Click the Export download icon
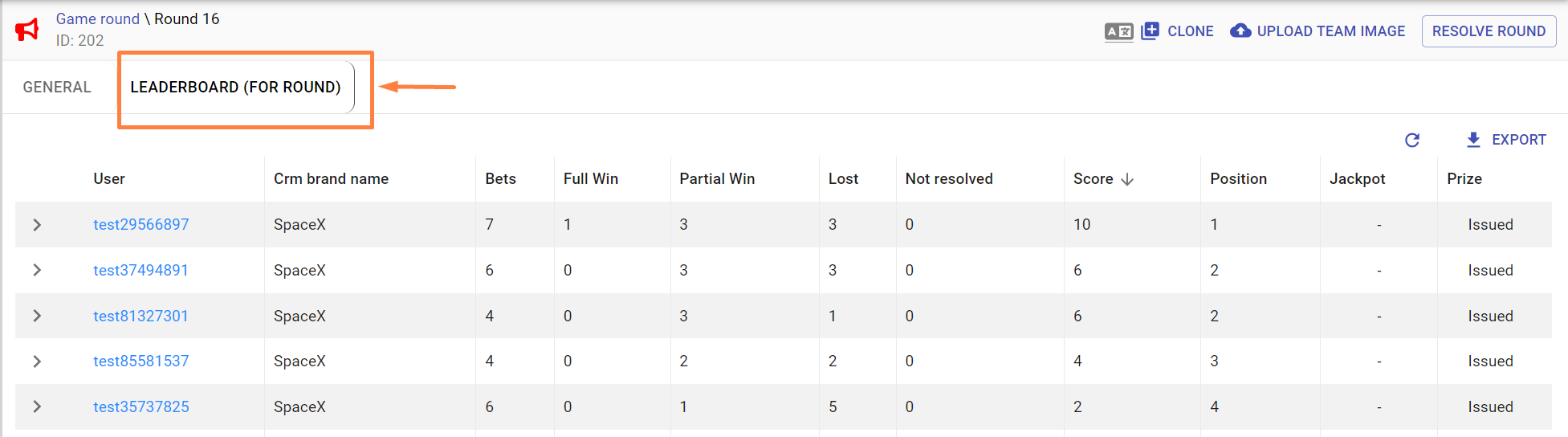 tap(1473, 140)
